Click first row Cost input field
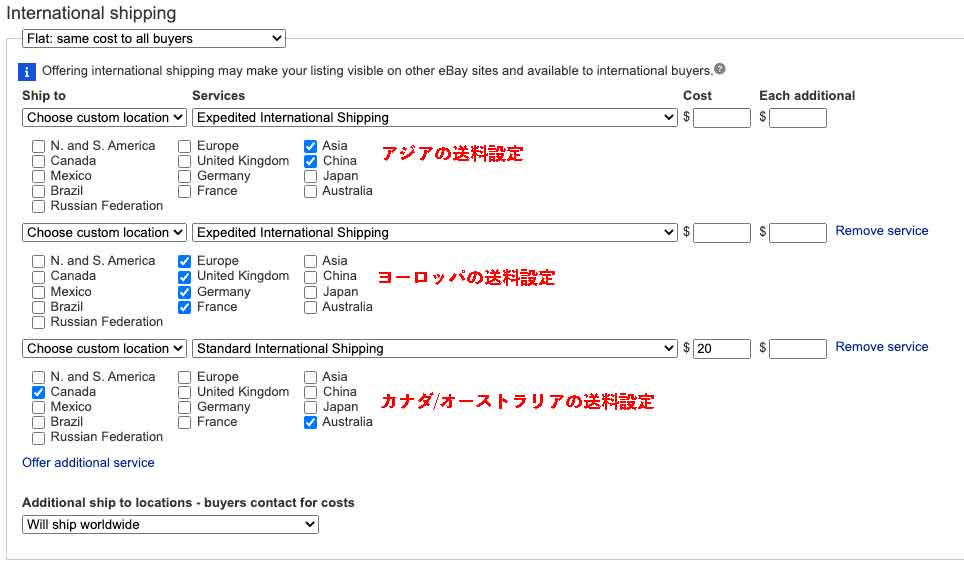964x571 pixels. click(722, 118)
